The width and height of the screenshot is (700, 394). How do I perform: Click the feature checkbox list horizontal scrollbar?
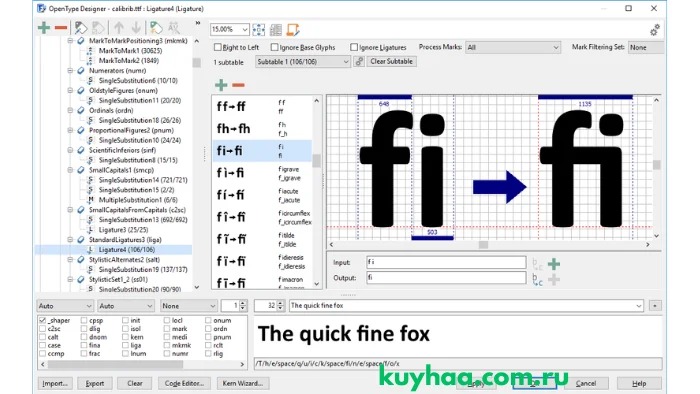tap(142, 365)
